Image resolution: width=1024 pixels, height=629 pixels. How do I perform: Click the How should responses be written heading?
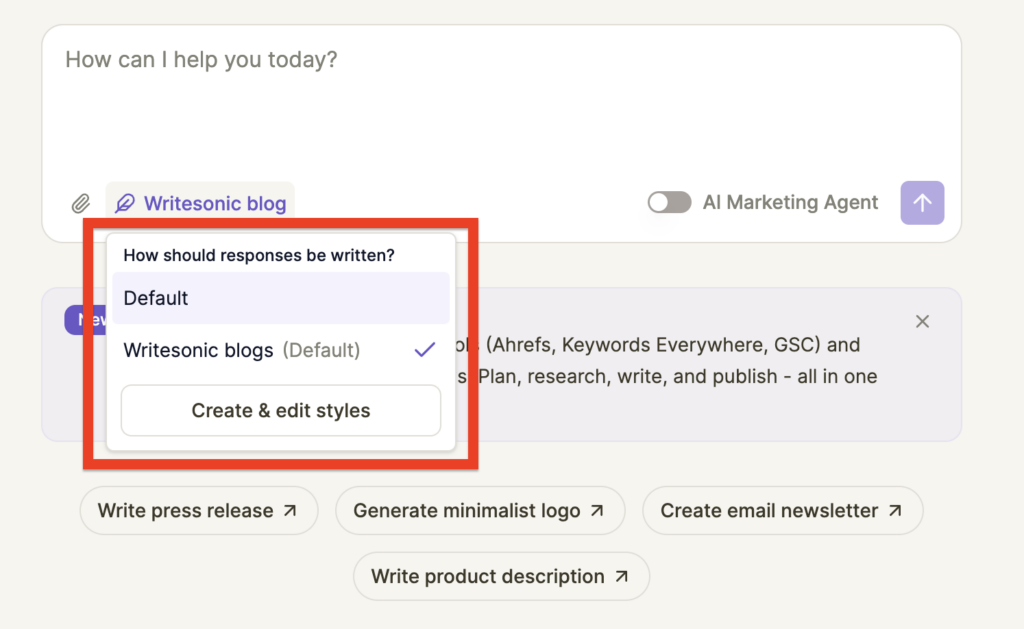point(259,255)
